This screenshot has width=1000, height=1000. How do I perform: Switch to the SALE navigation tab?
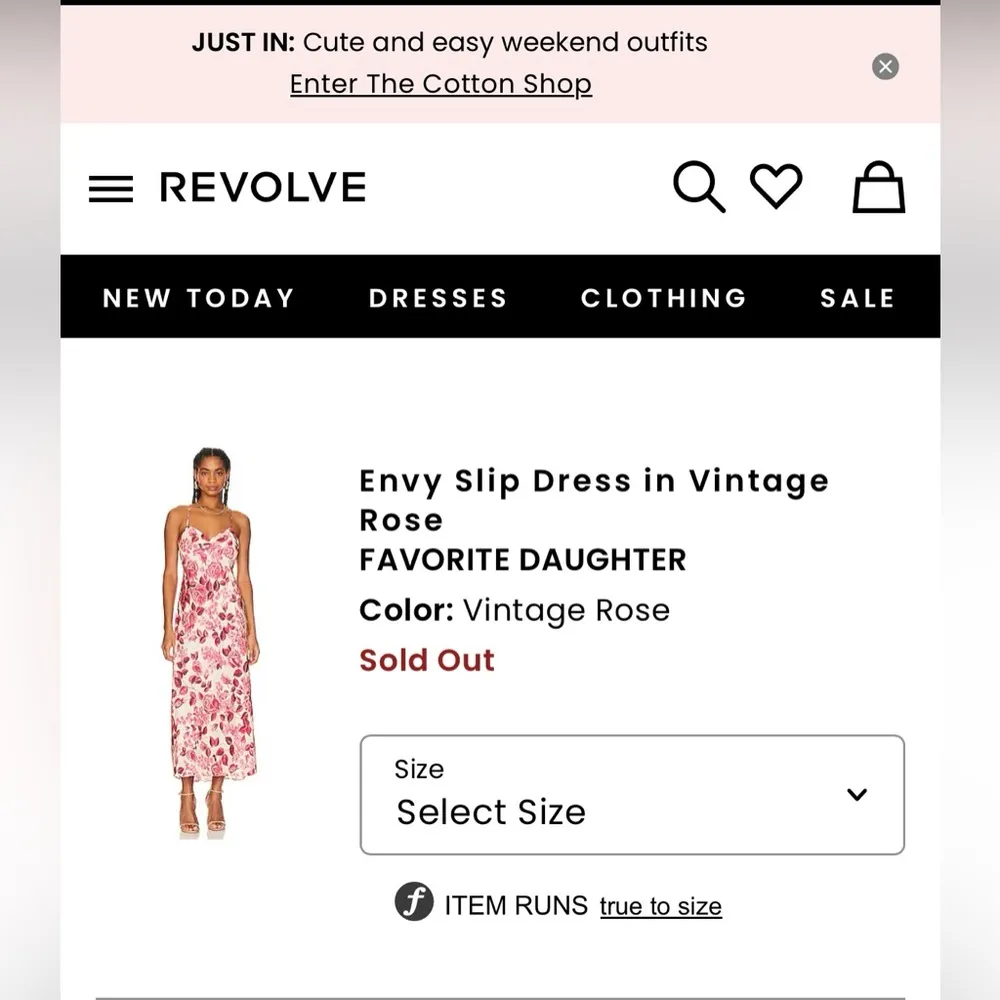pos(857,297)
